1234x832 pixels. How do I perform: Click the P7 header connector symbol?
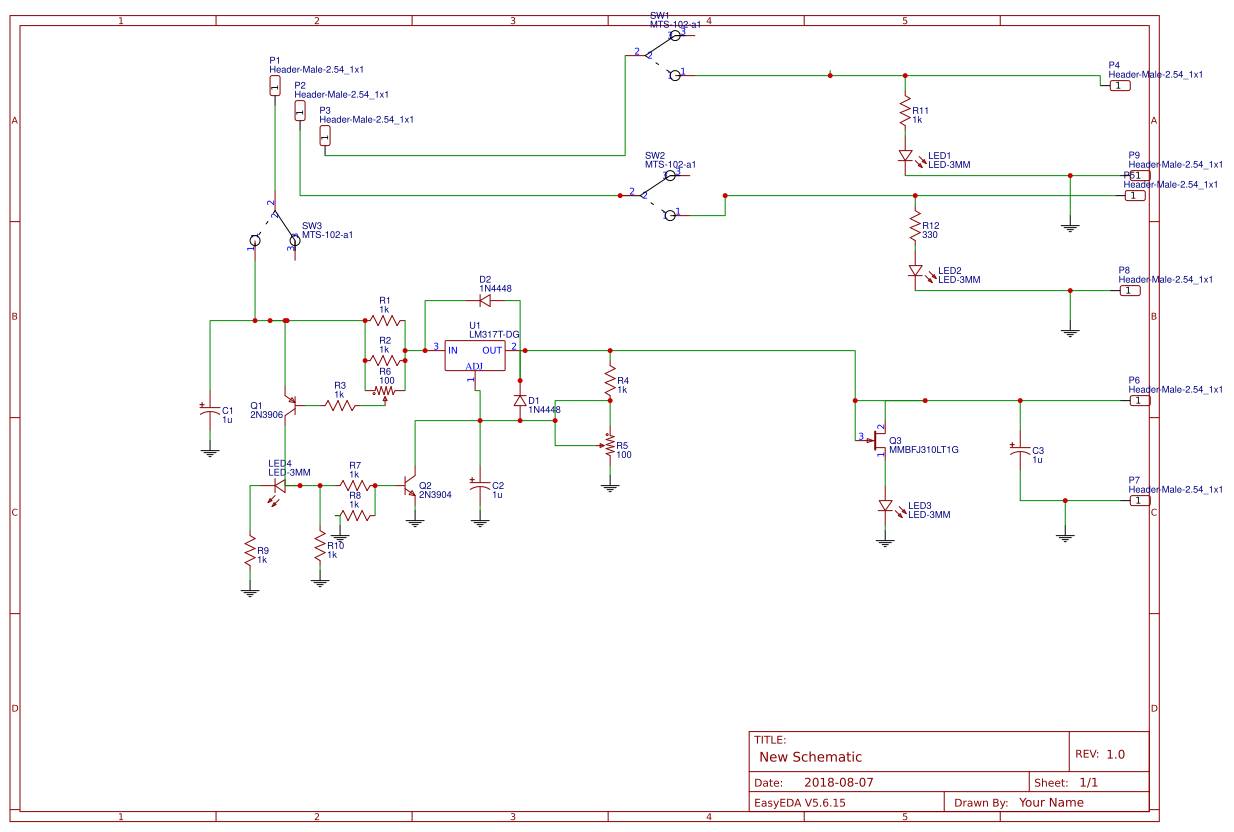click(x=1140, y=501)
